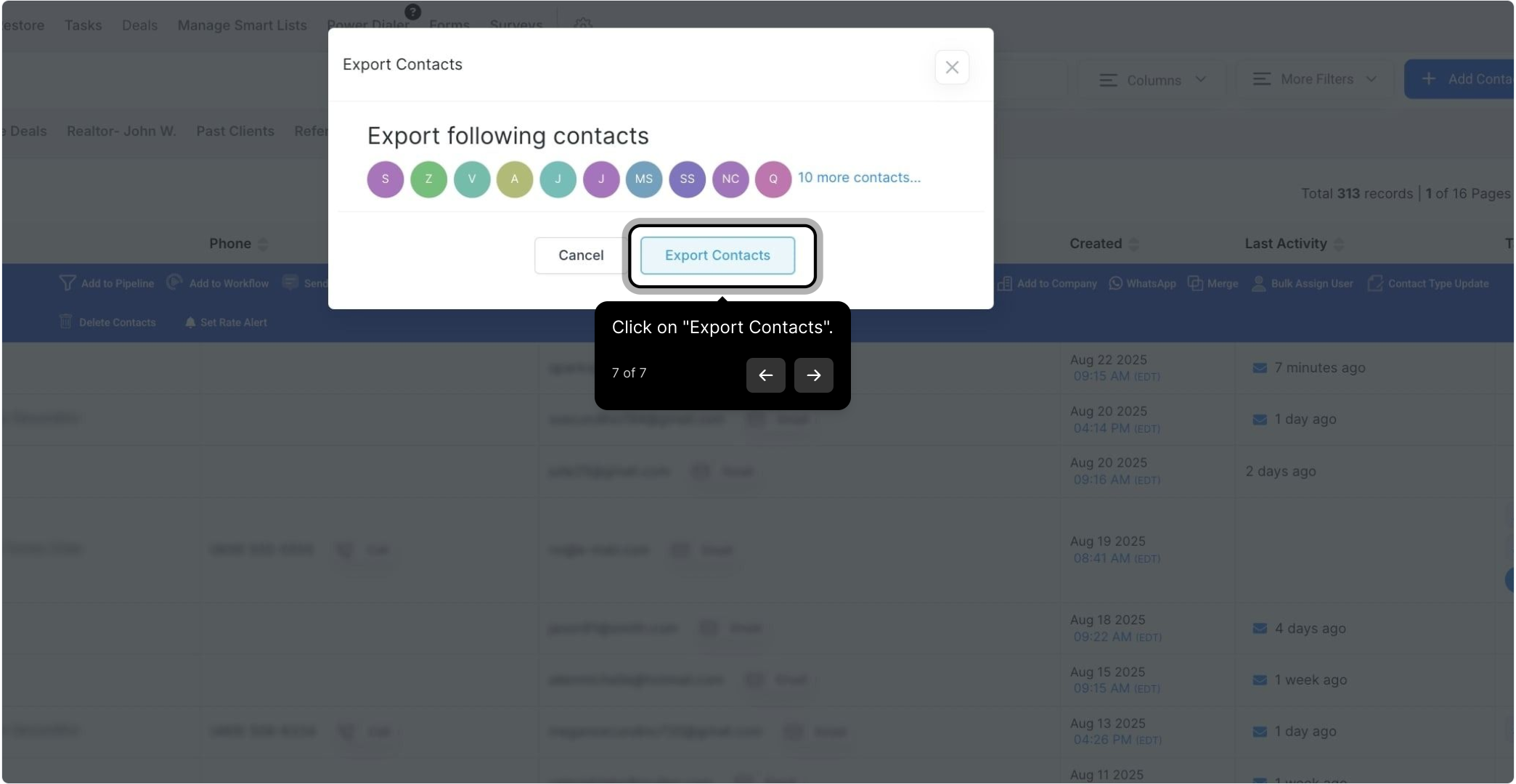This screenshot has width=1516, height=784.
Task: Click the Export Contacts button
Action: pos(717,256)
